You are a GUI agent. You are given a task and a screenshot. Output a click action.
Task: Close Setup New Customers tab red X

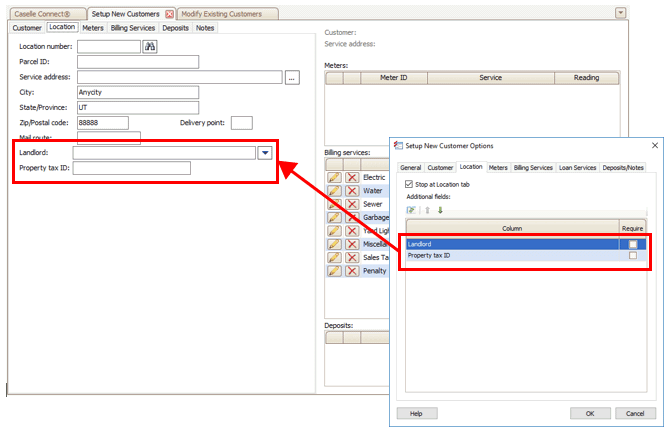tap(169, 14)
